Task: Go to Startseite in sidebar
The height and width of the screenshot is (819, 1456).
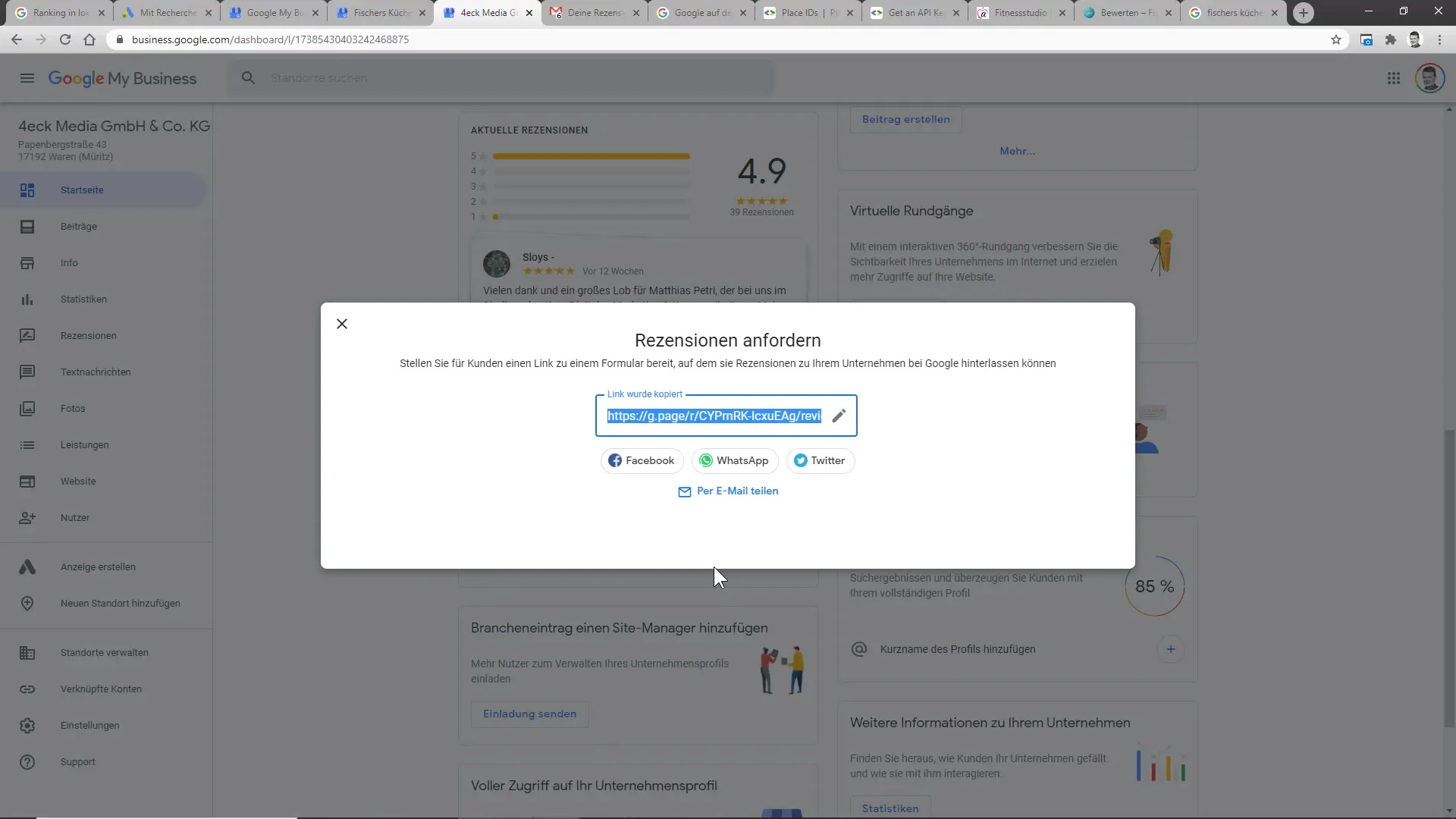Action: (102, 190)
